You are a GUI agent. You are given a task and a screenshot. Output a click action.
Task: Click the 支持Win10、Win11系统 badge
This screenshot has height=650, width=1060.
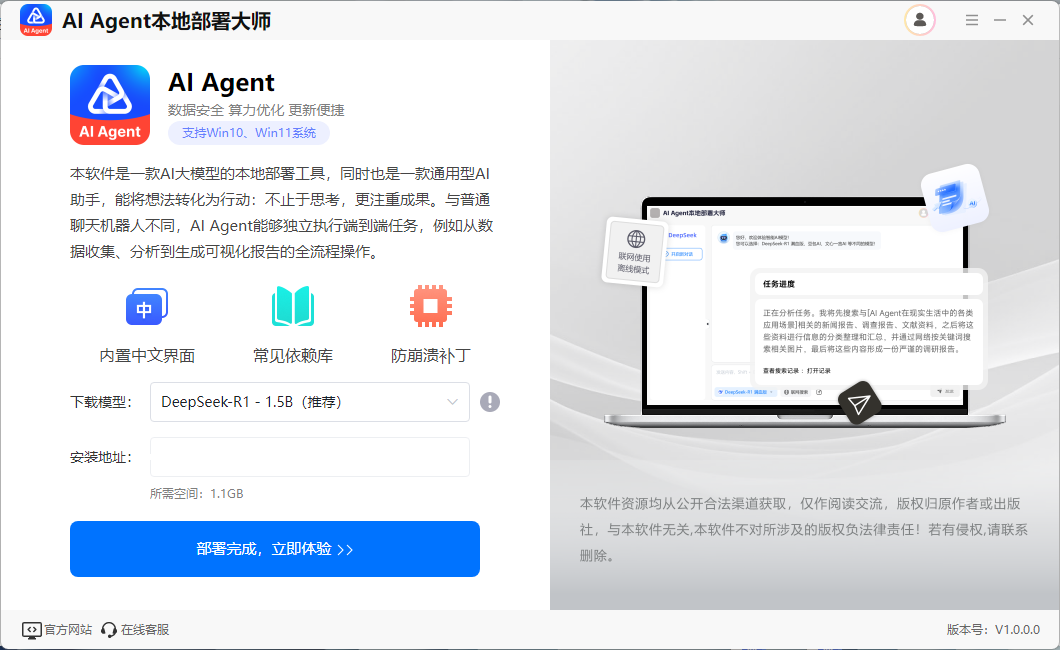247,133
